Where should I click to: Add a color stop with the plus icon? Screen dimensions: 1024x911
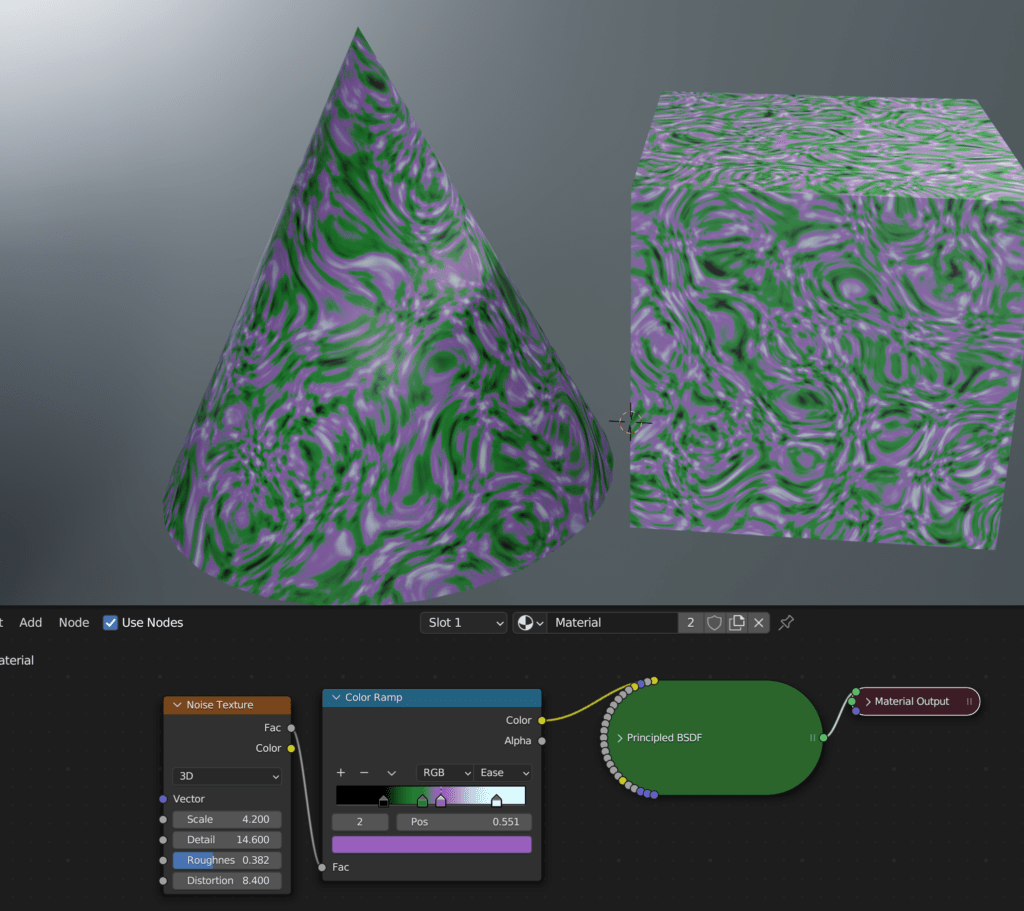tap(340, 772)
